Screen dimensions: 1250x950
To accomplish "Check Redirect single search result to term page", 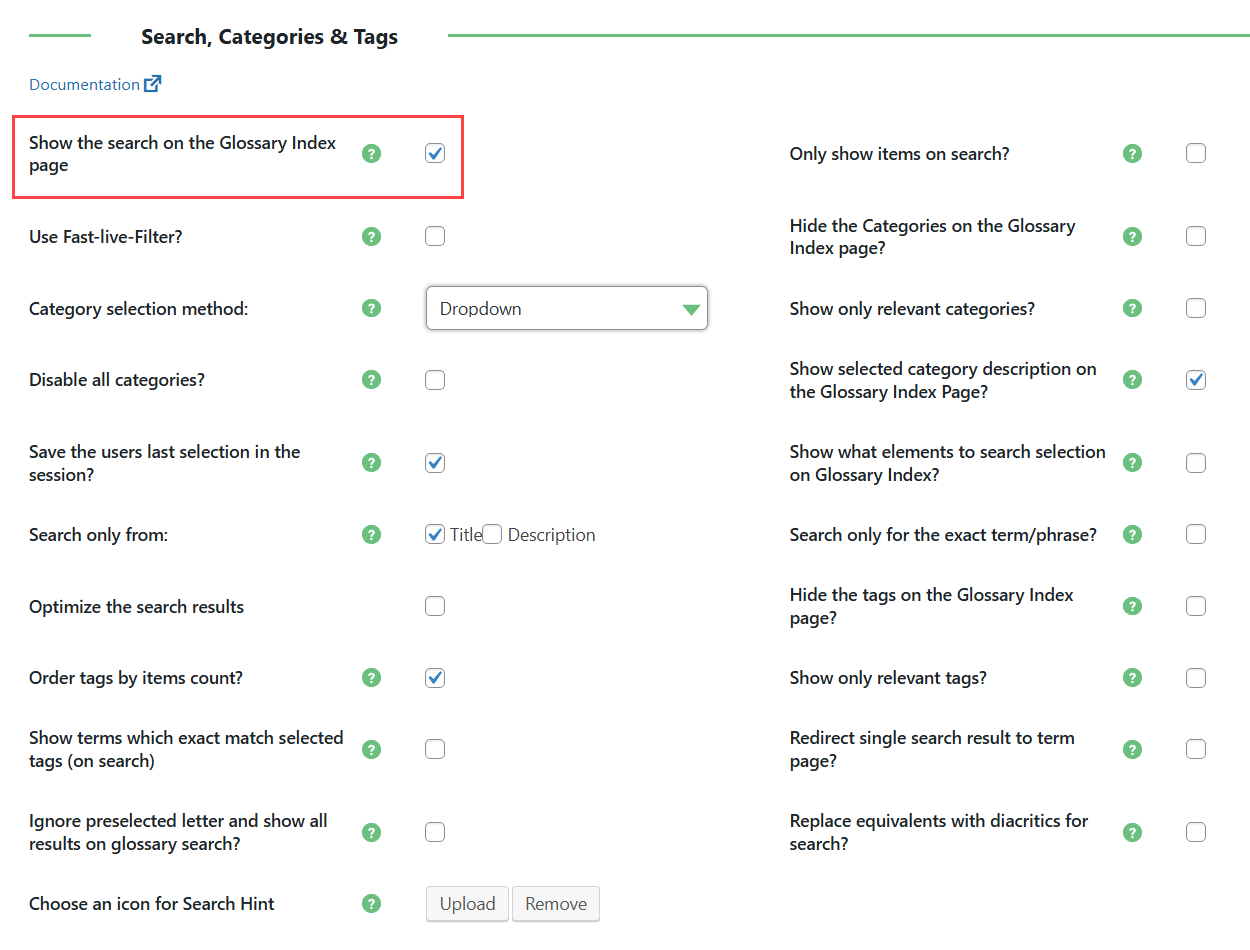I will [x=1196, y=749].
